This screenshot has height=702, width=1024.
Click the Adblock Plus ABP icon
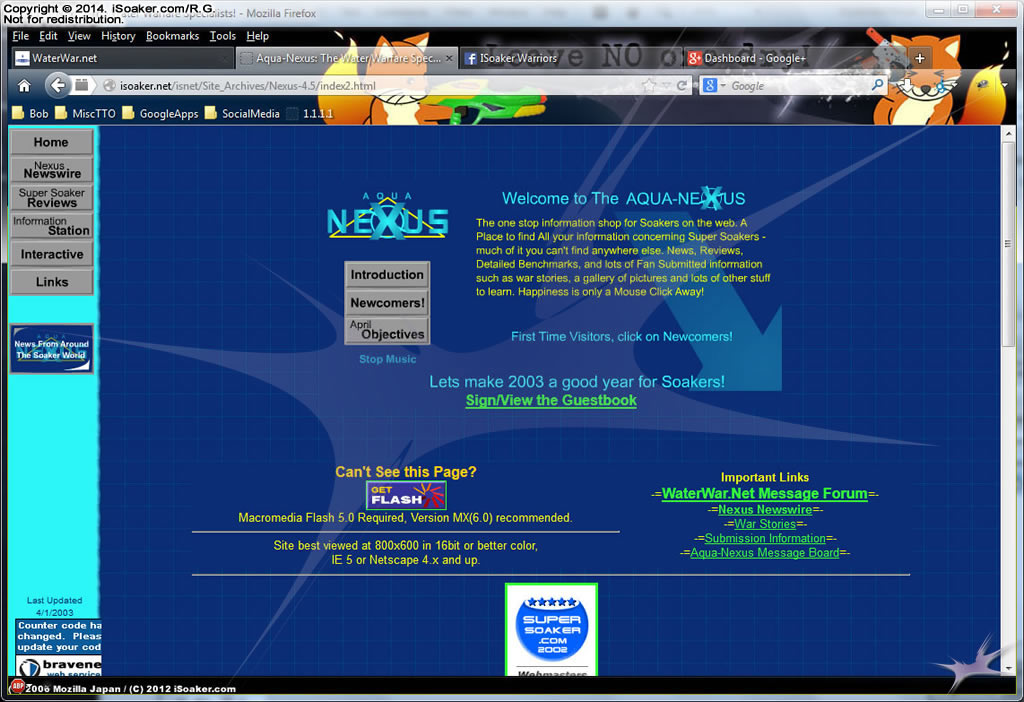pos(18,686)
